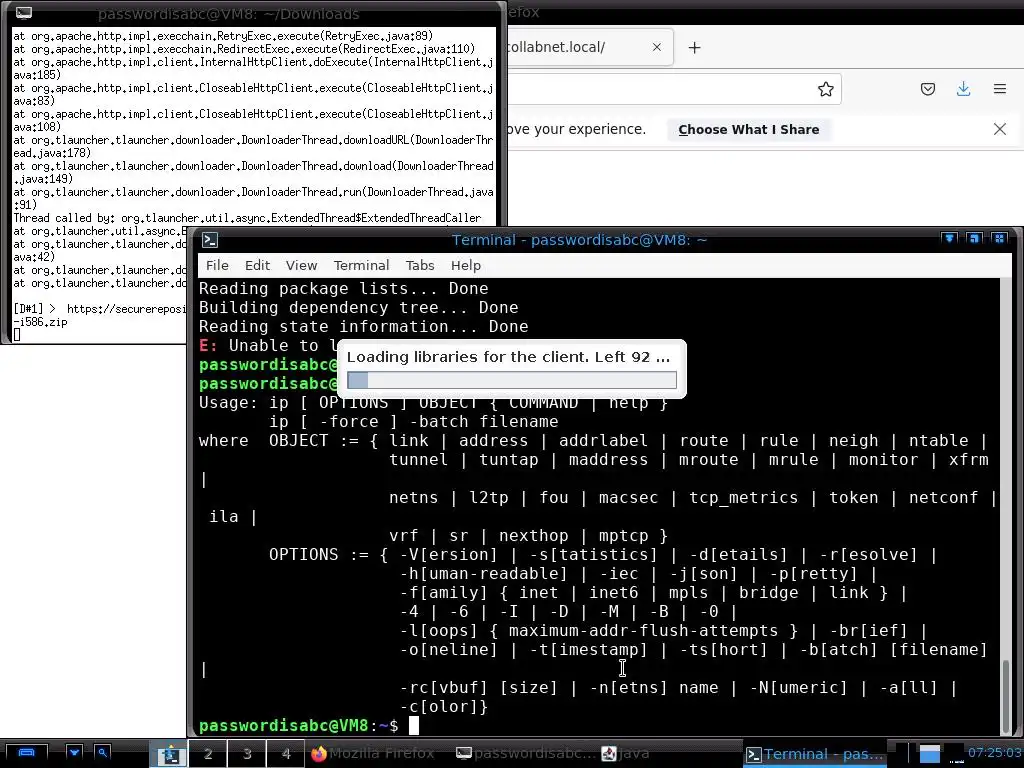The image size is (1024, 768).
Task: Click the taskbar clock showing 07:25:03
Action: point(994,752)
